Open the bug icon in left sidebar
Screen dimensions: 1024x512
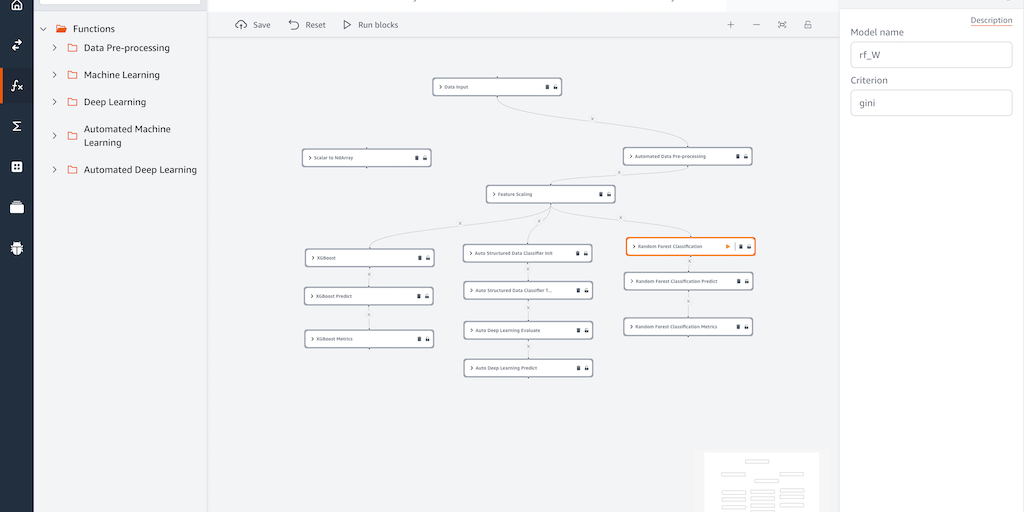pyautogui.click(x=17, y=247)
